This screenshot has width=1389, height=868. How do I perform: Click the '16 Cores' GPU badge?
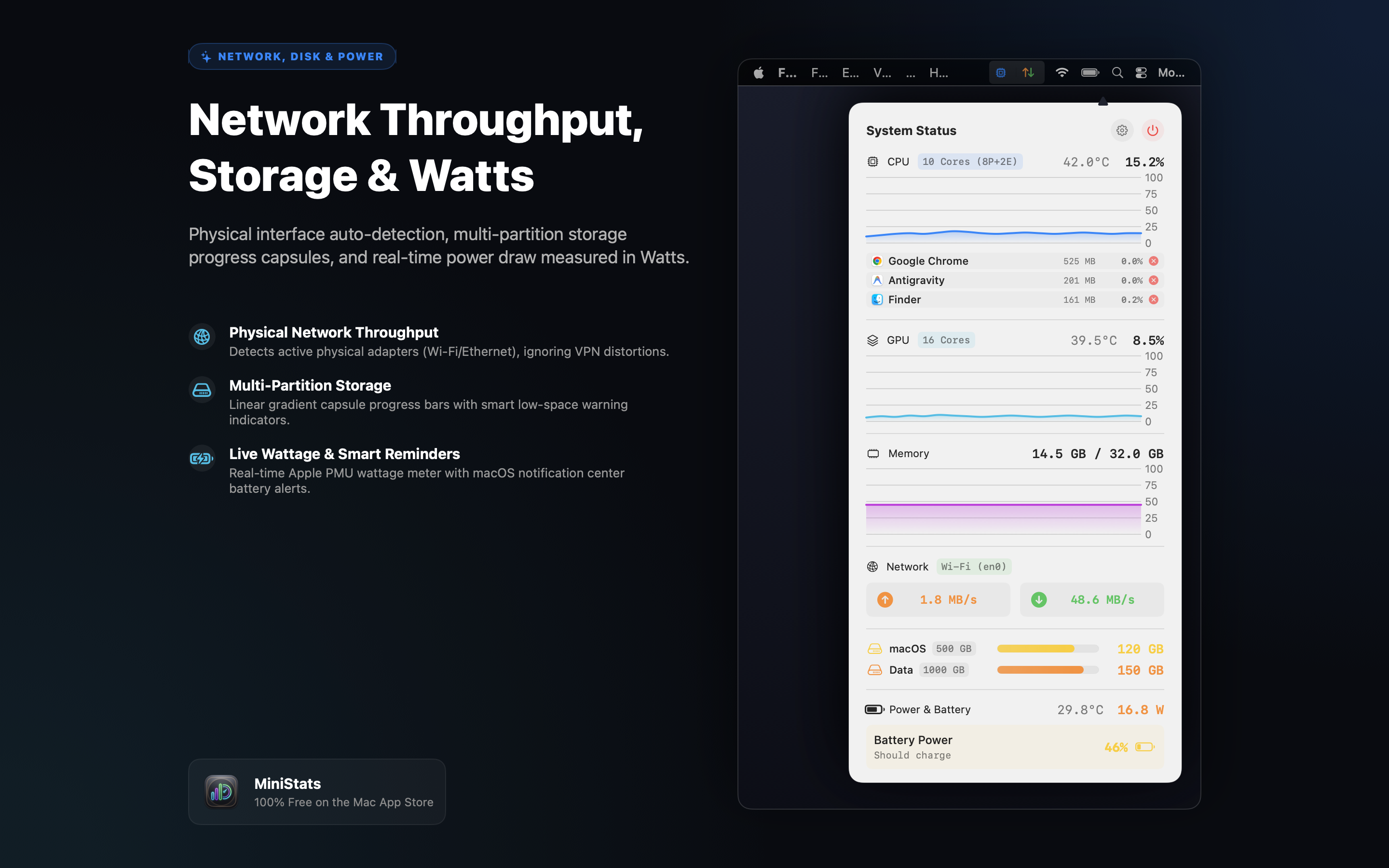(946, 340)
